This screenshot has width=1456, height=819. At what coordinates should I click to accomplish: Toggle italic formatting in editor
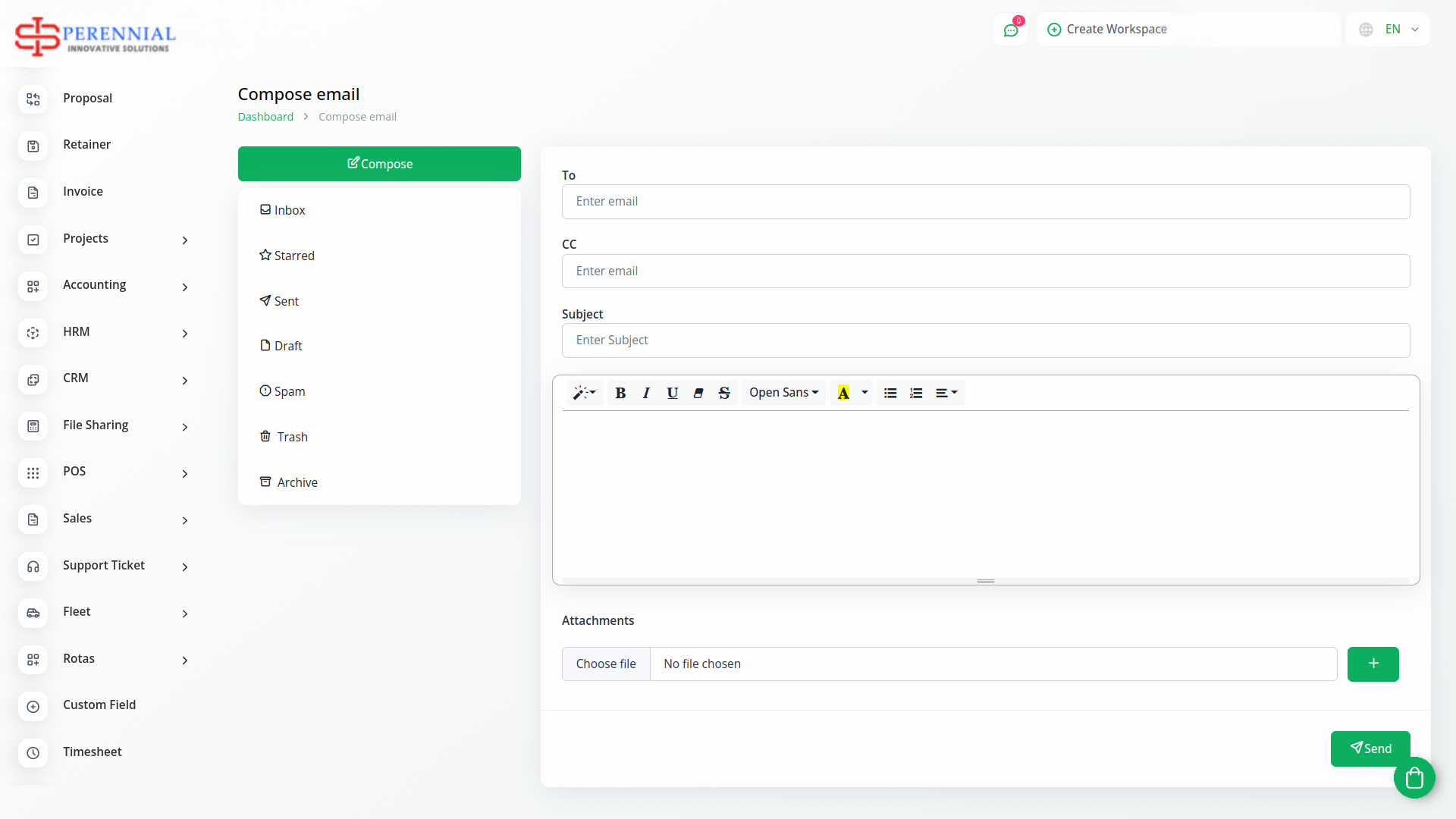tap(646, 393)
